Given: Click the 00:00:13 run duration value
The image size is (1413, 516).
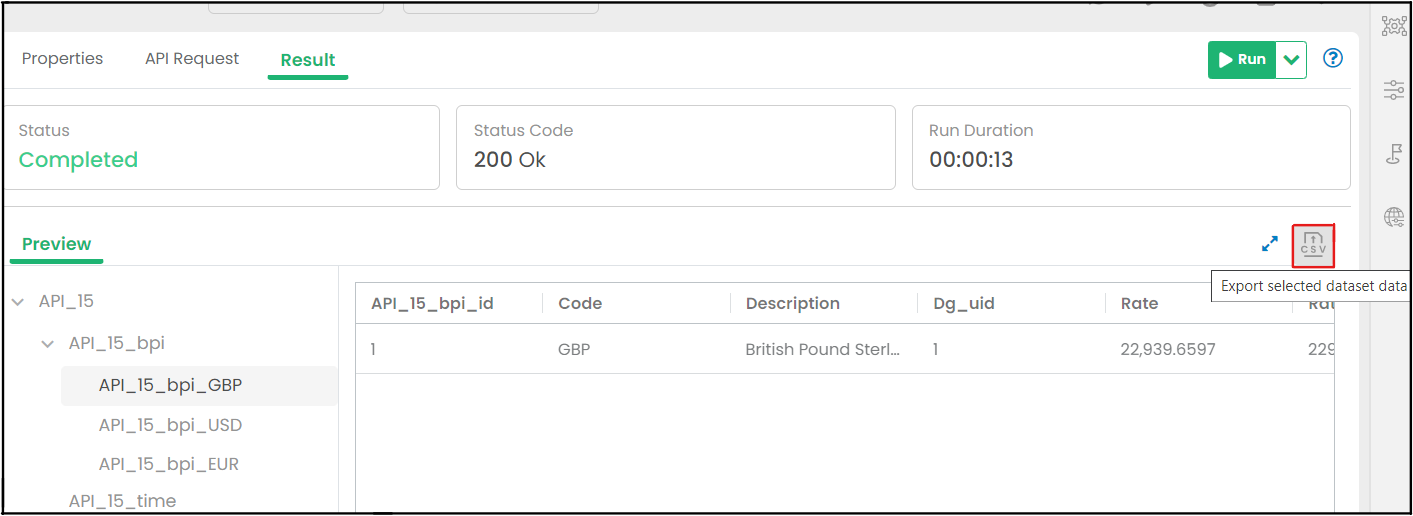Looking at the screenshot, I should coord(971,160).
